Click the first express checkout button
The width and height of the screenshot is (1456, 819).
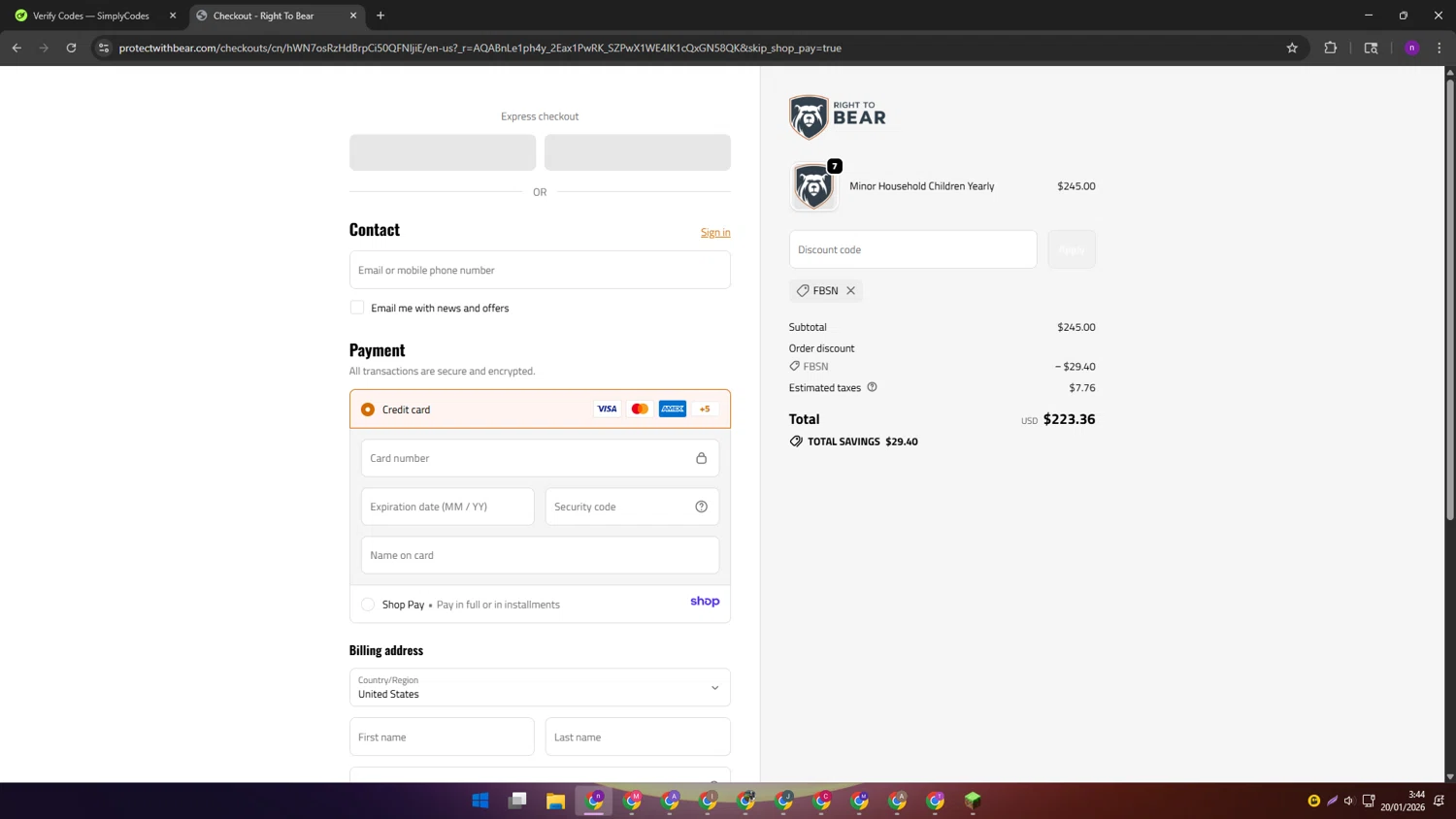coord(443,152)
